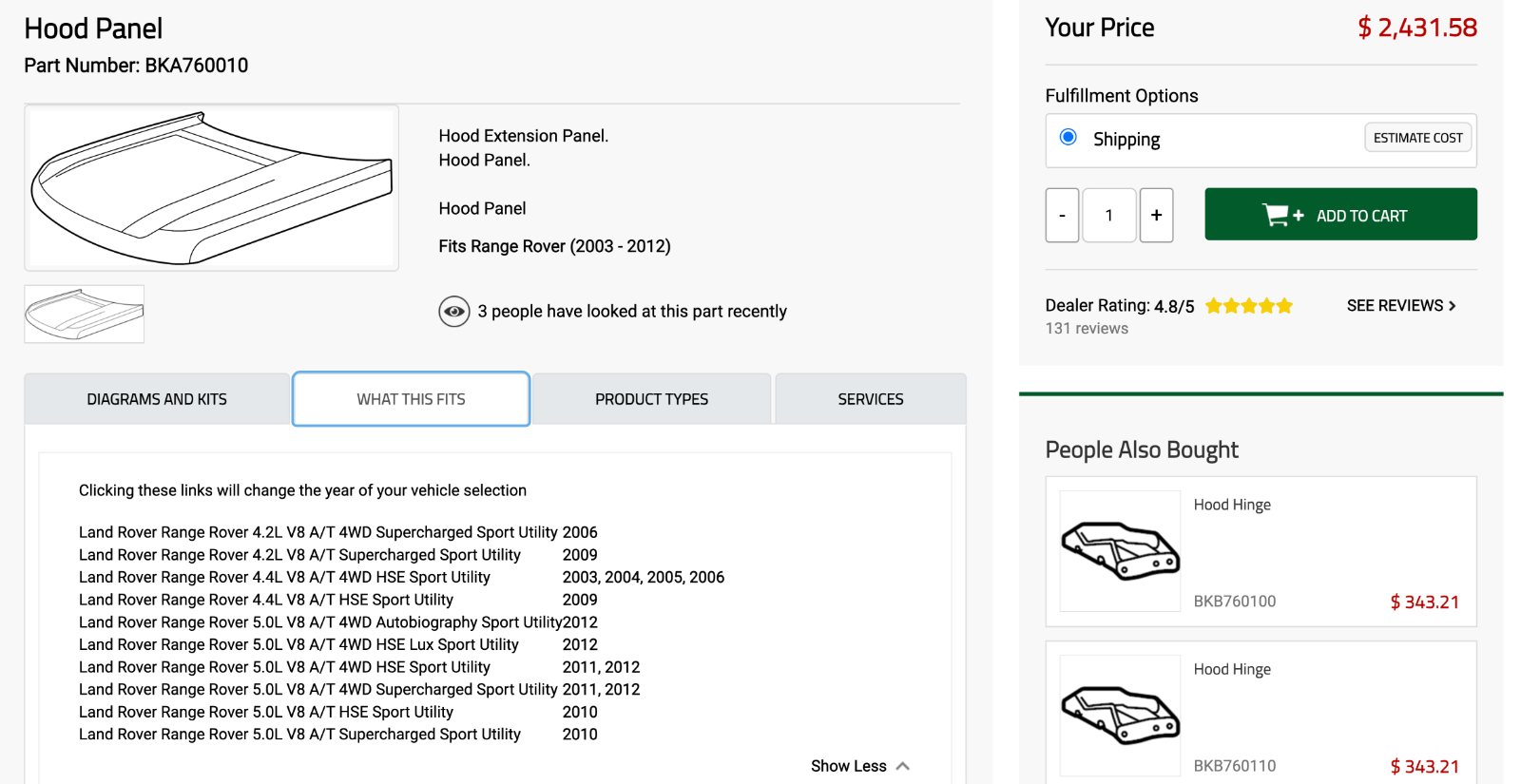This screenshot has height=784, width=1521.
Task: Add the hood panel to cart
Action: point(1340,215)
